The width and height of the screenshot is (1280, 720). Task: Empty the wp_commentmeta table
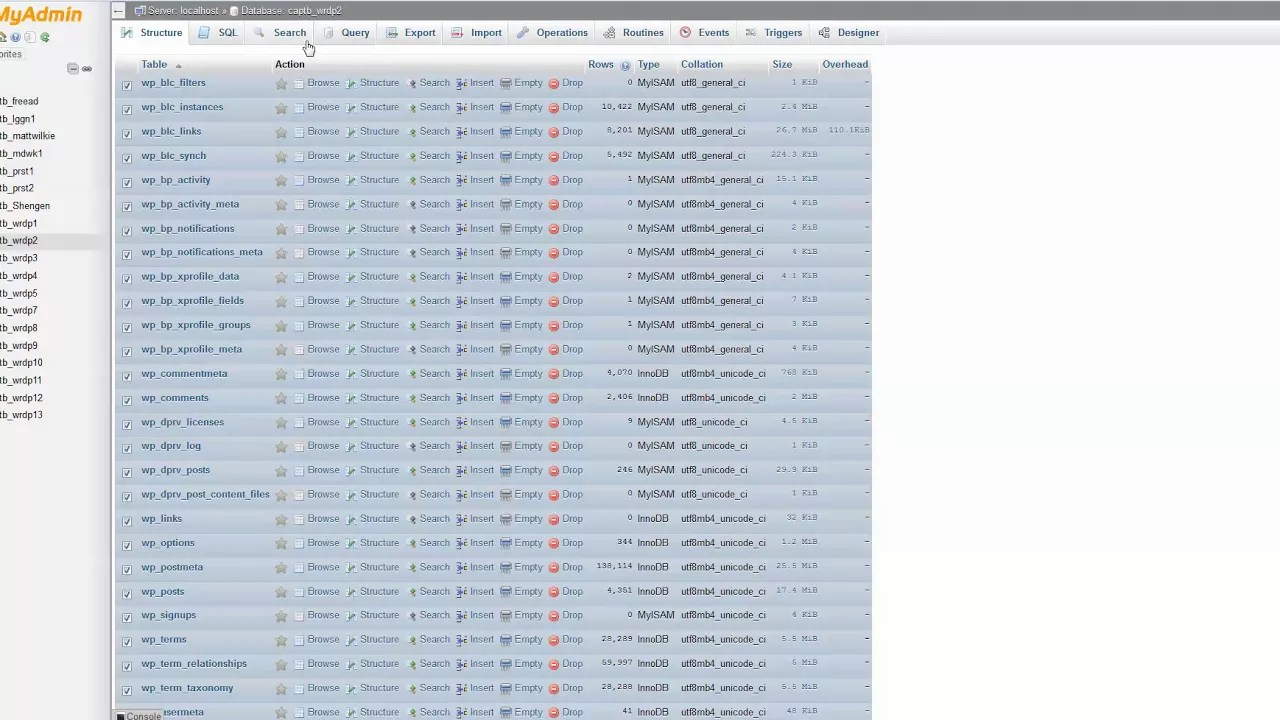pos(521,374)
